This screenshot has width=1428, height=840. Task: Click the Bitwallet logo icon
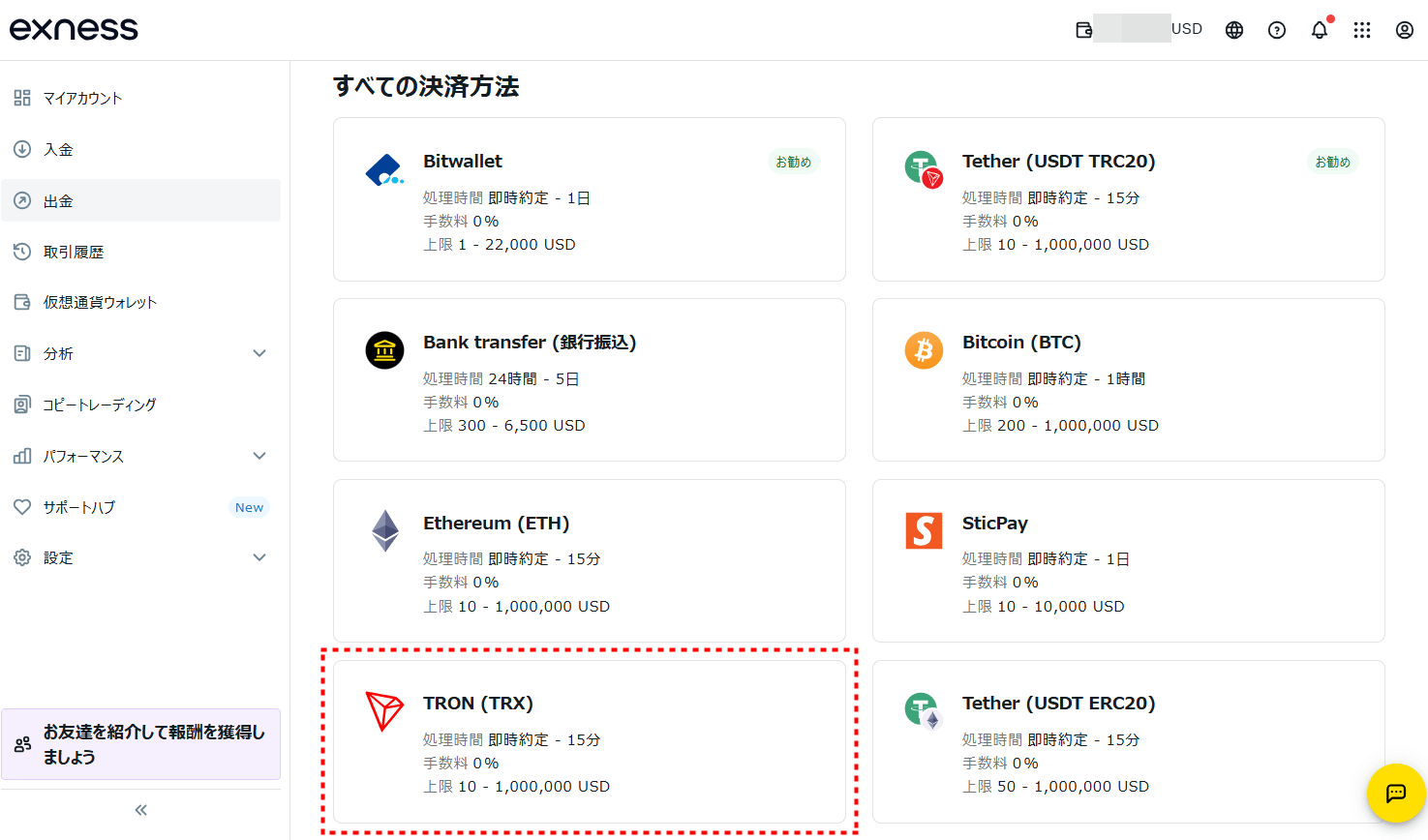pyautogui.click(x=384, y=170)
